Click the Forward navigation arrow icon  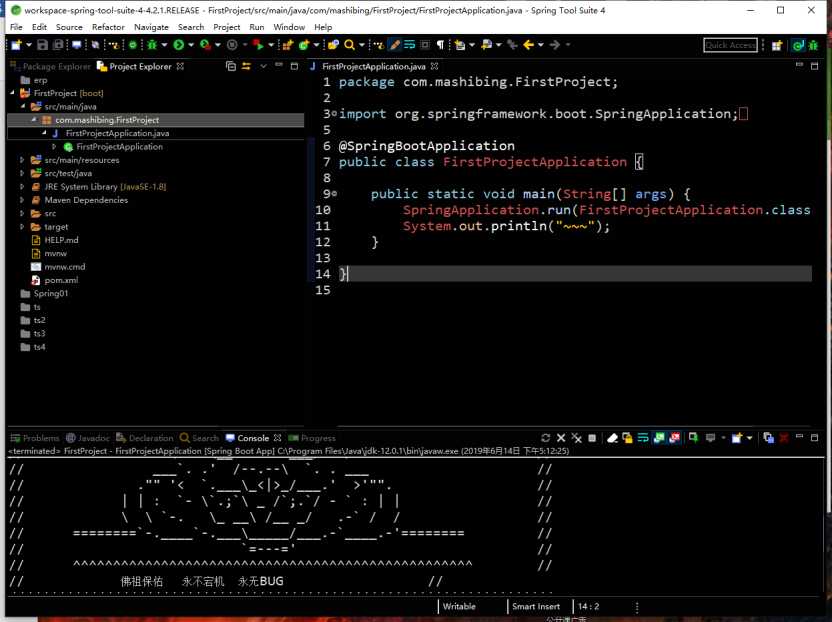pyautogui.click(x=554, y=45)
